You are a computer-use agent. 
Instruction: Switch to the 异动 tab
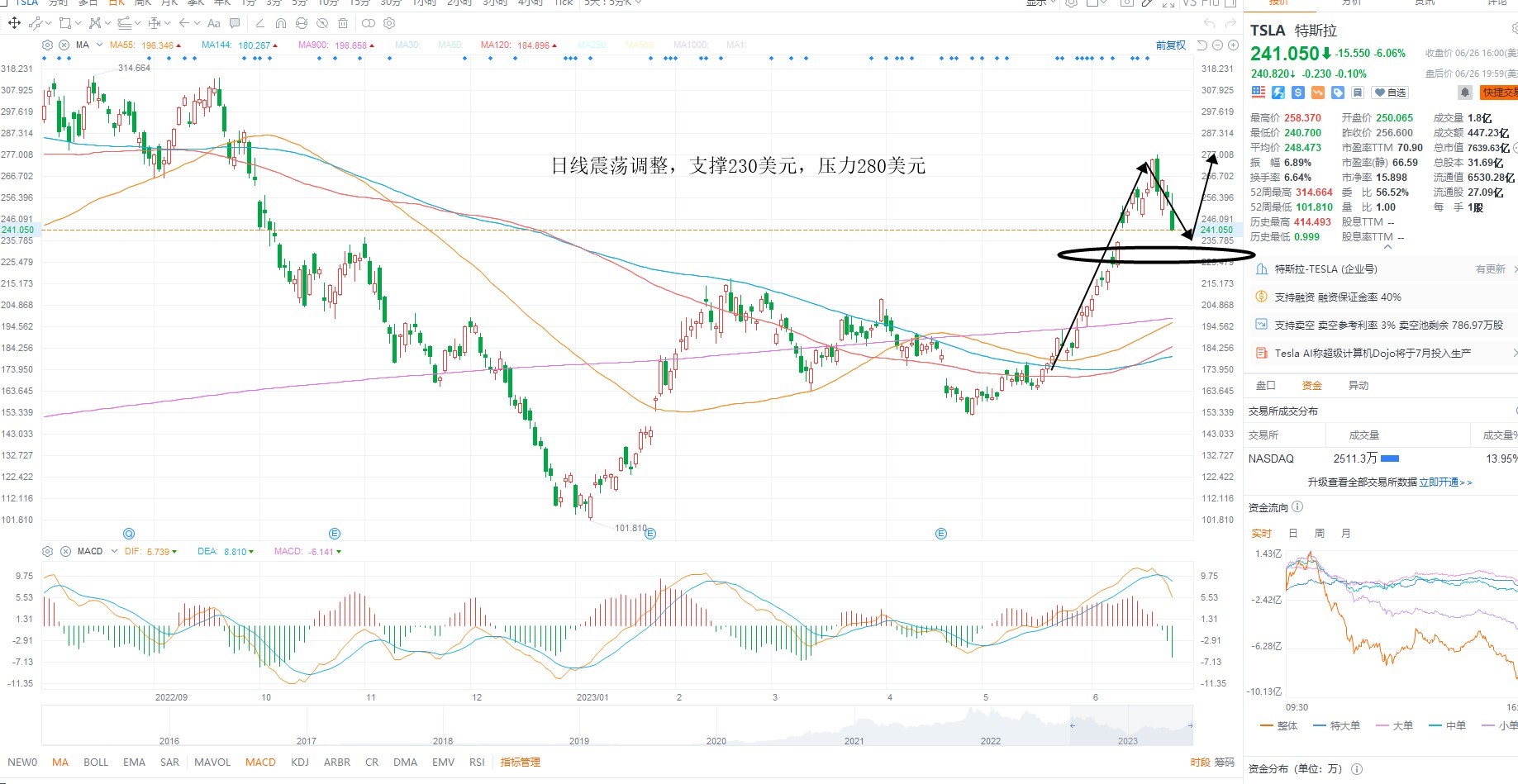(1359, 386)
